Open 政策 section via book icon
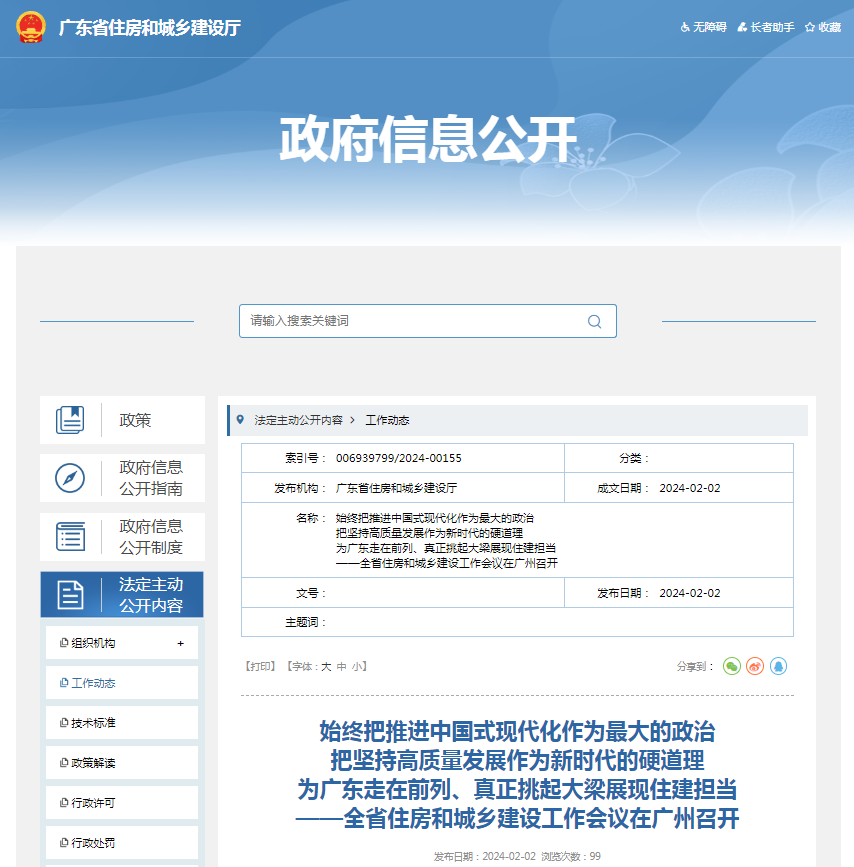This screenshot has width=854, height=867. point(70,420)
